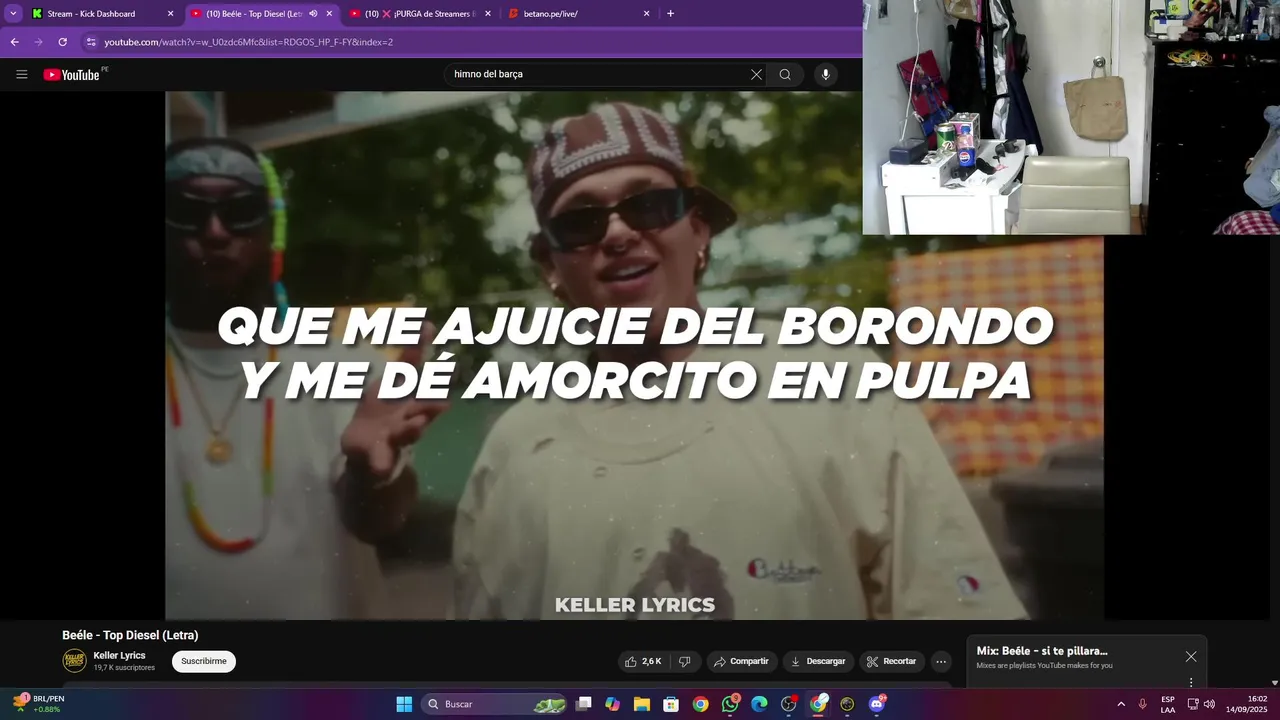Launch Copilot from the taskbar
Screen dimensions: 1280x720
(x=613, y=704)
